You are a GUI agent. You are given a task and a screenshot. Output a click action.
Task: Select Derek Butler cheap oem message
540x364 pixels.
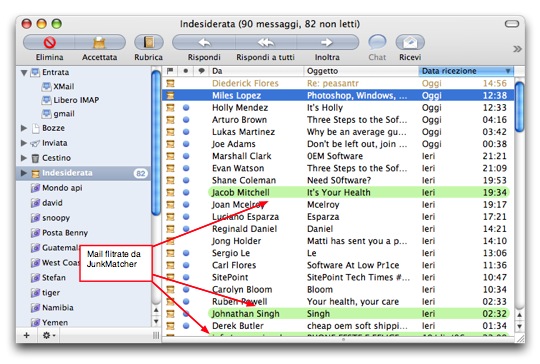click(x=338, y=326)
